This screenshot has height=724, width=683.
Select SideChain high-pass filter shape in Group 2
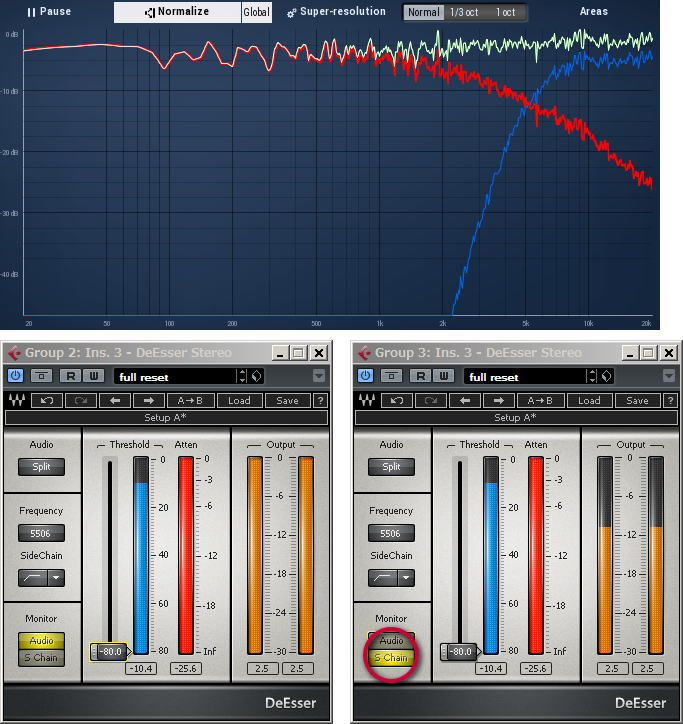click(x=32, y=578)
